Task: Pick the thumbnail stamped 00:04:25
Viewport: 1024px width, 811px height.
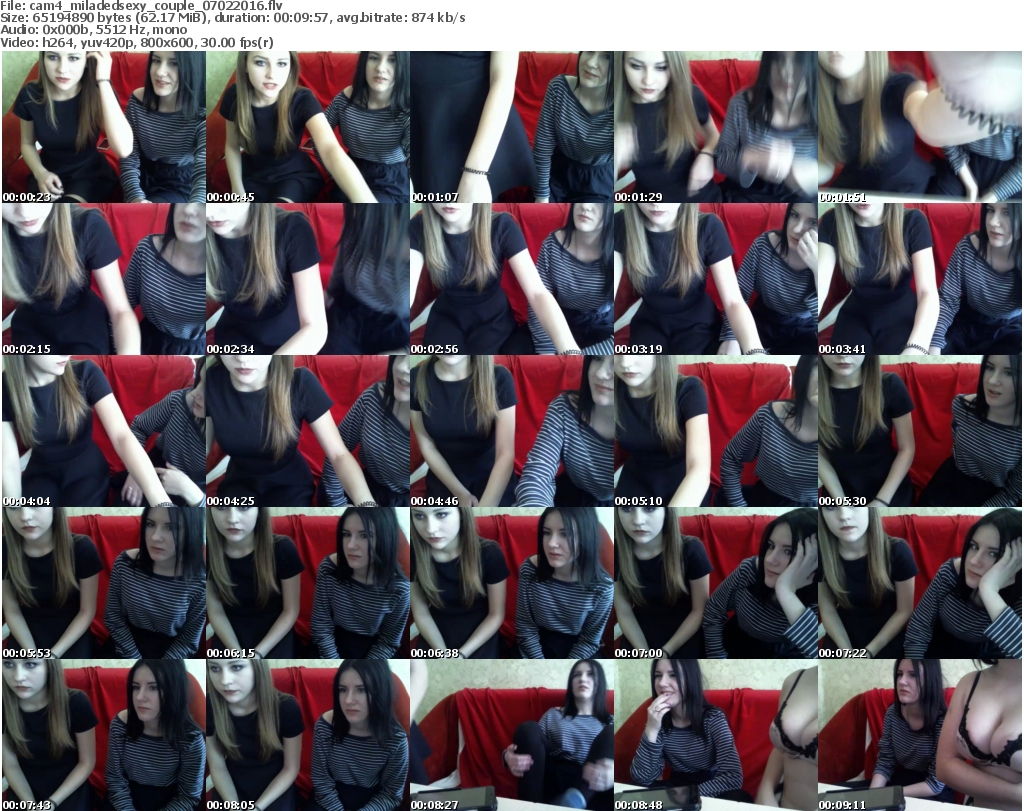Action: (308, 431)
